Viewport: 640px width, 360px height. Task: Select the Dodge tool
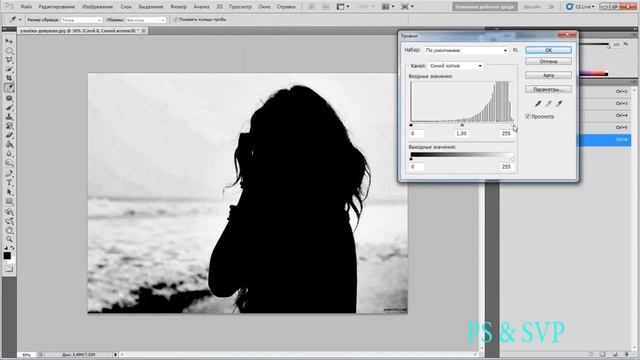(9, 163)
